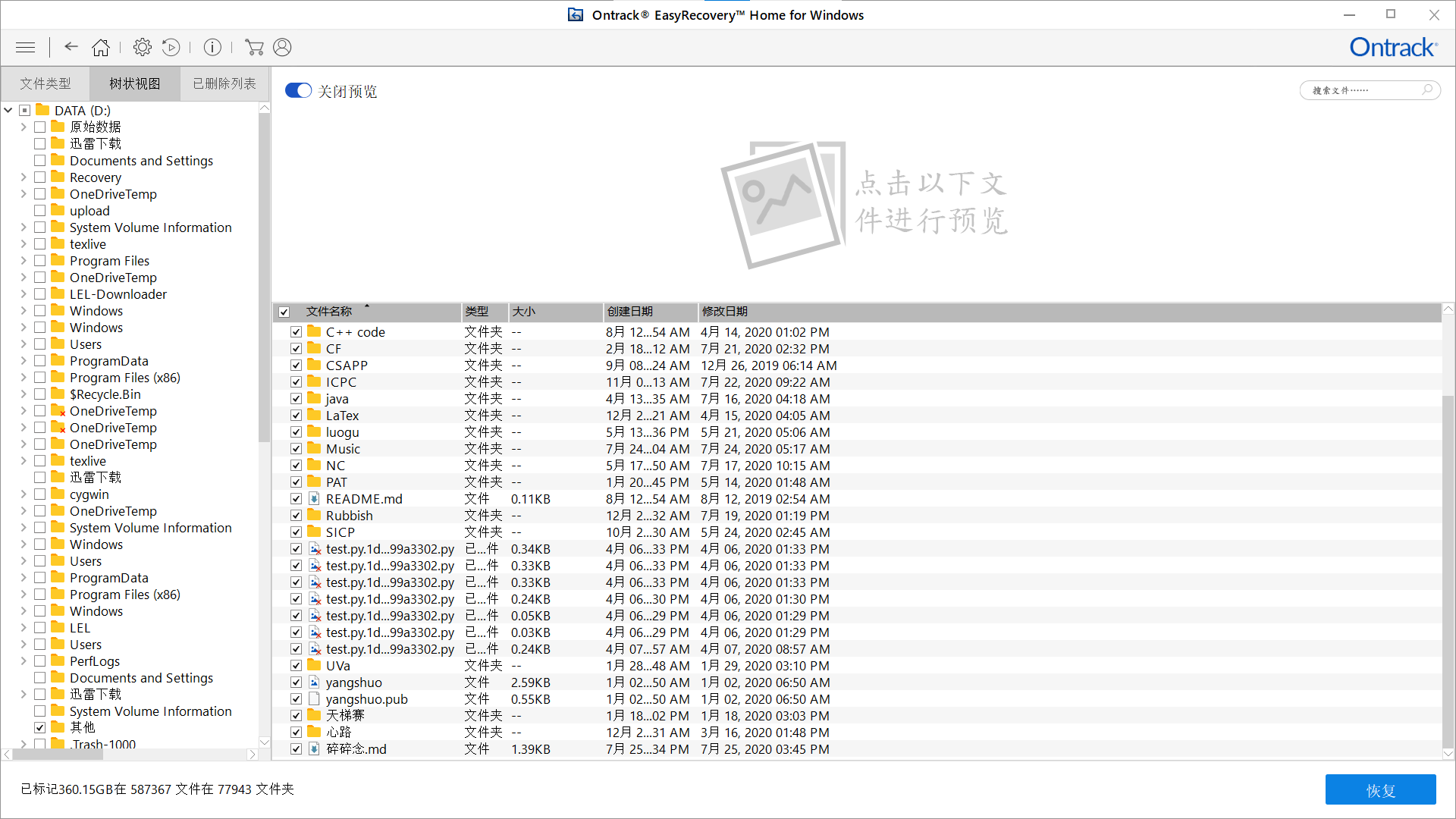Click the 天梯赛 folder icon

tap(314, 716)
